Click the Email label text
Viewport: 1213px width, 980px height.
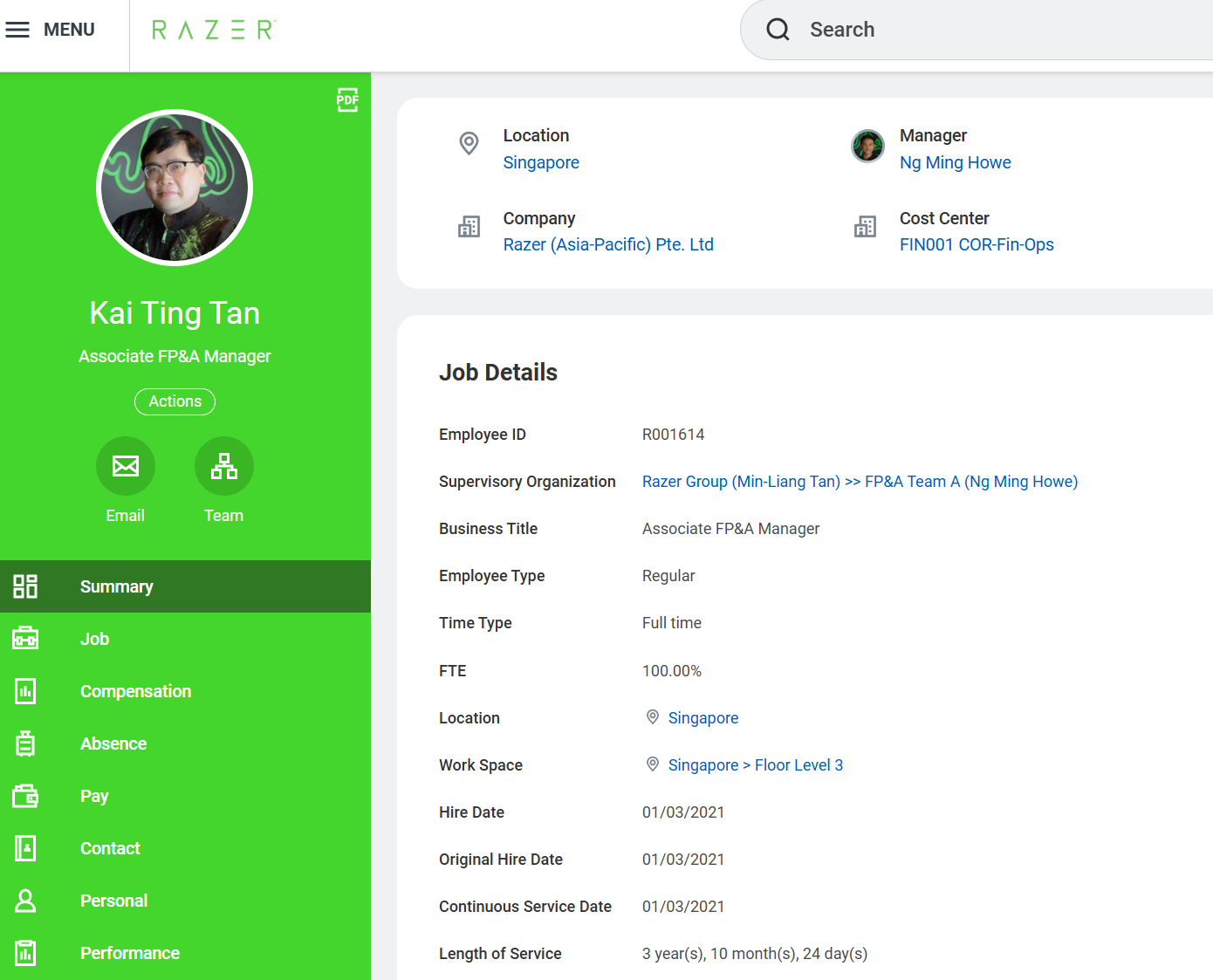(126, 516)
